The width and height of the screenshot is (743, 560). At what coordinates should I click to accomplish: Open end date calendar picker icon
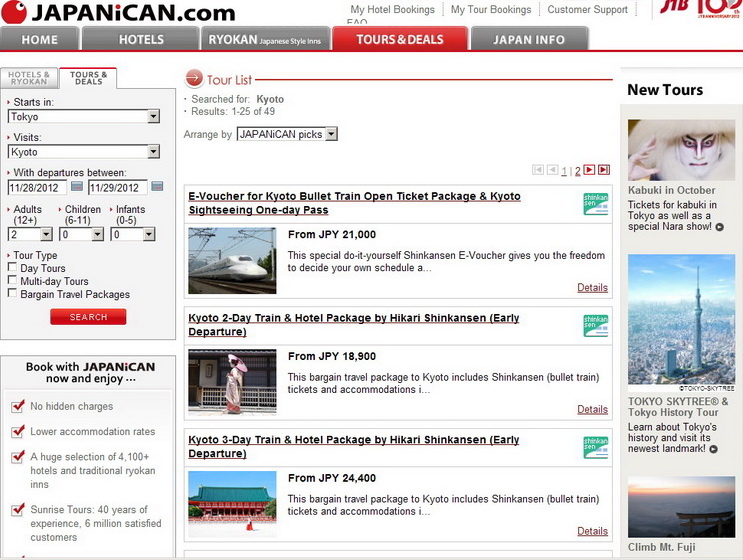click(x=157, y=187)
